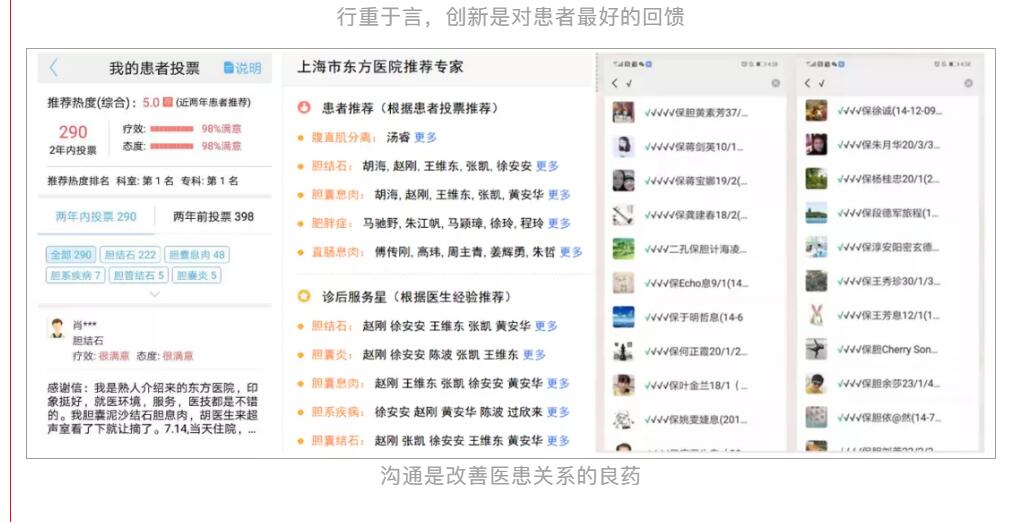
Task: Open settings in the chat list containing 保徐诚
Action: pos(968,83)
